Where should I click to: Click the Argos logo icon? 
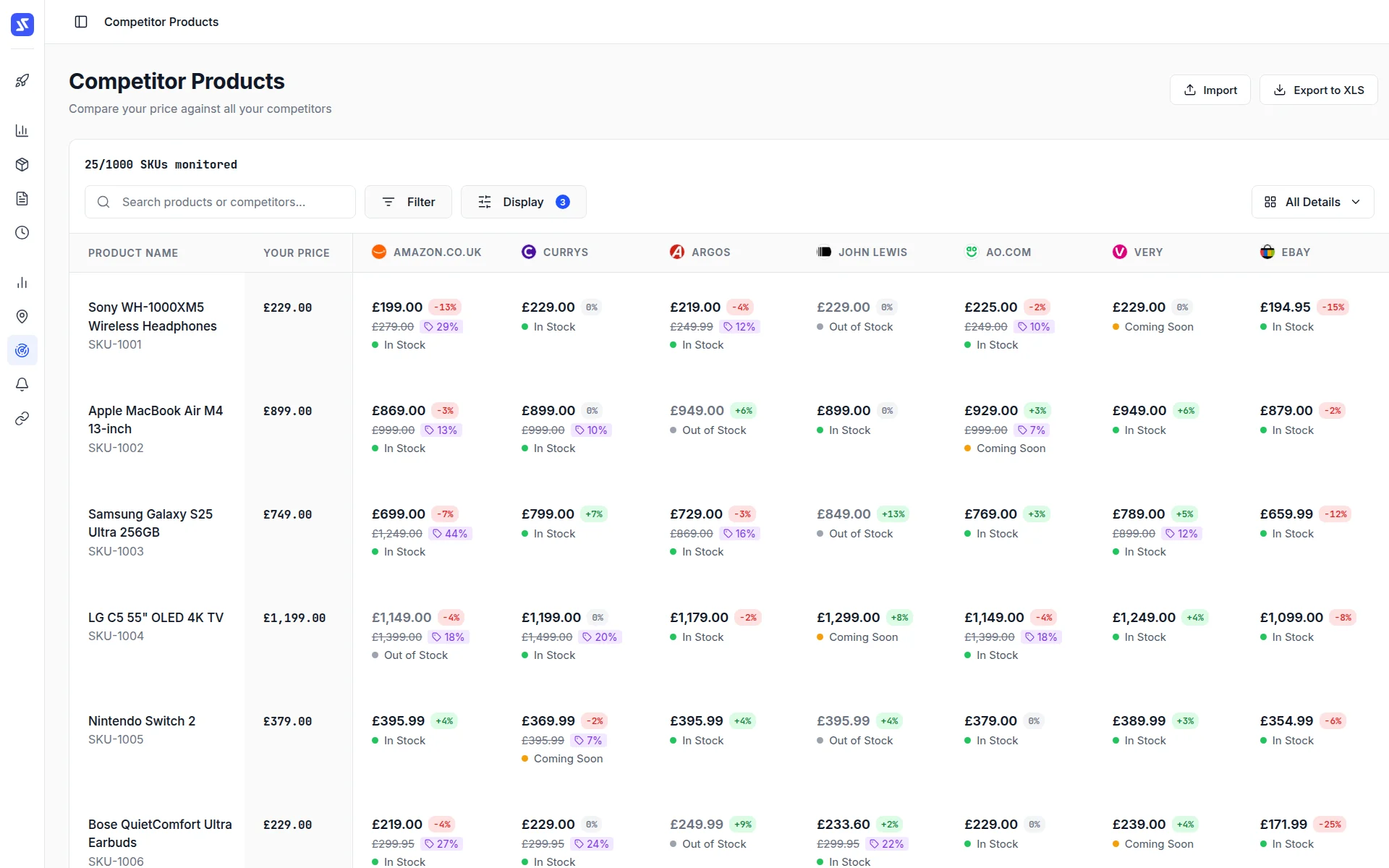(677, 252)
